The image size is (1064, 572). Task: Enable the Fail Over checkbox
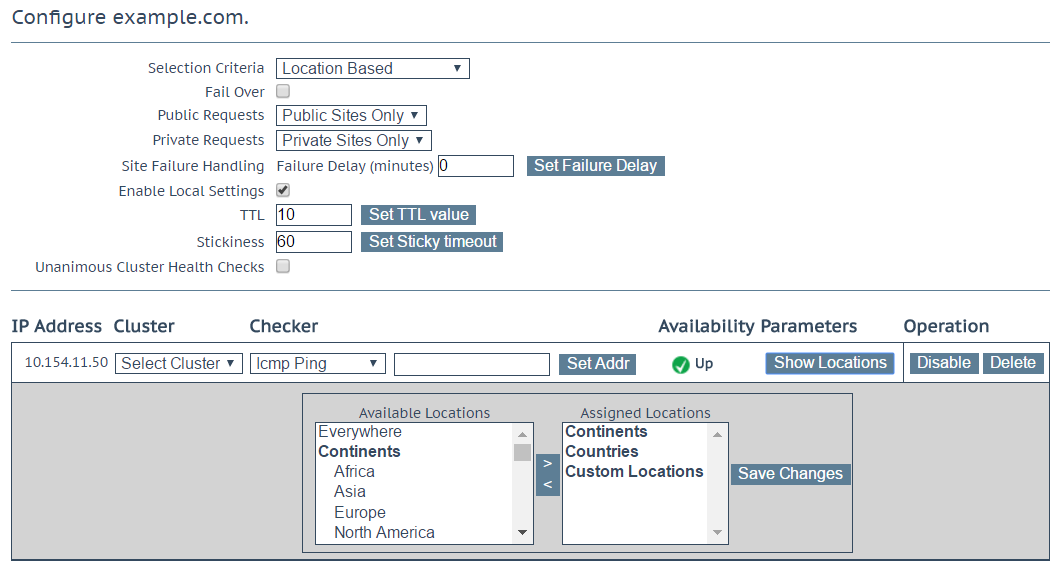283,91
